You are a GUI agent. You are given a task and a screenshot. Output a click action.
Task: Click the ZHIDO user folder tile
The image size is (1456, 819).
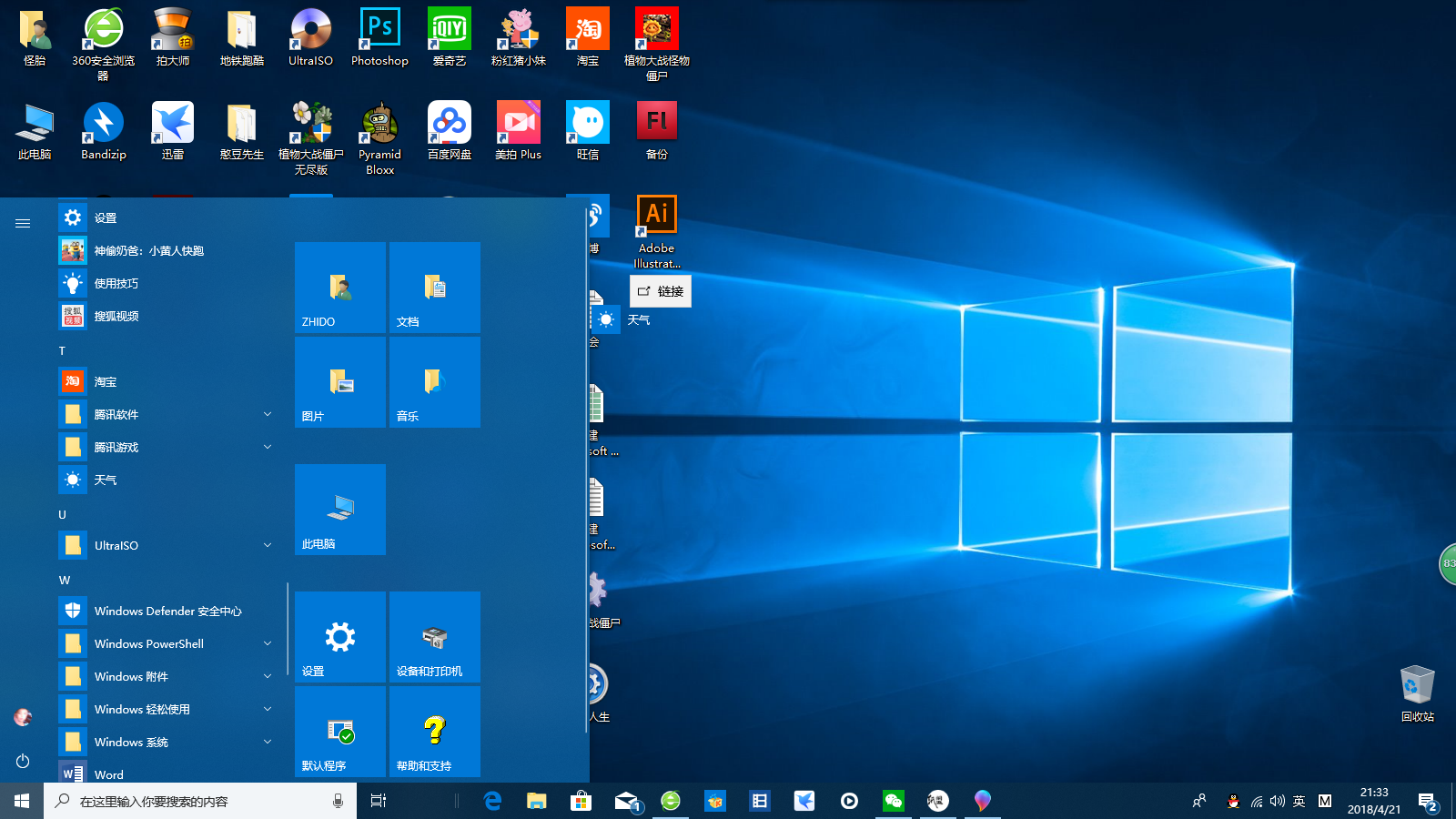340,288
